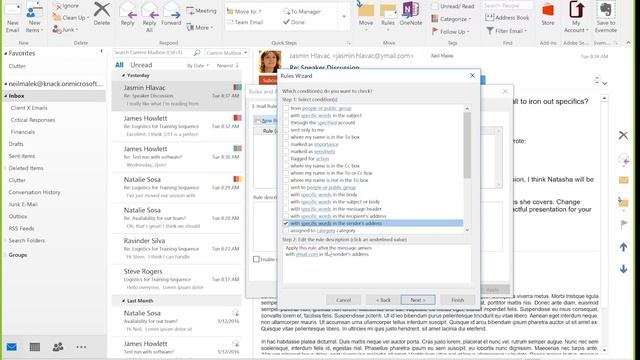The height and width of the screenshot is (360, 640).
Task: Click the search magnifier in mailbox search
Action: pyautogui.click(x=197, y=53)
